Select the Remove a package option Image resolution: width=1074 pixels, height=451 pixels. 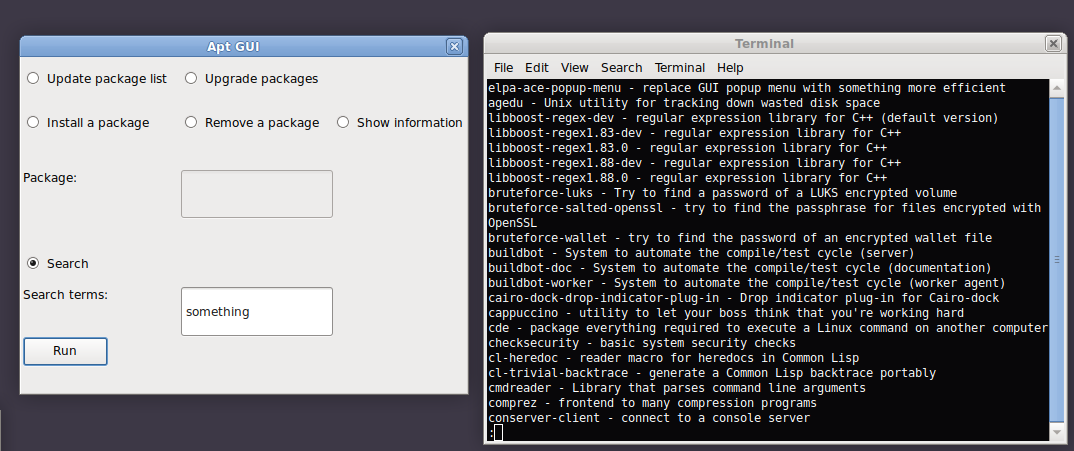pos(191,122)
